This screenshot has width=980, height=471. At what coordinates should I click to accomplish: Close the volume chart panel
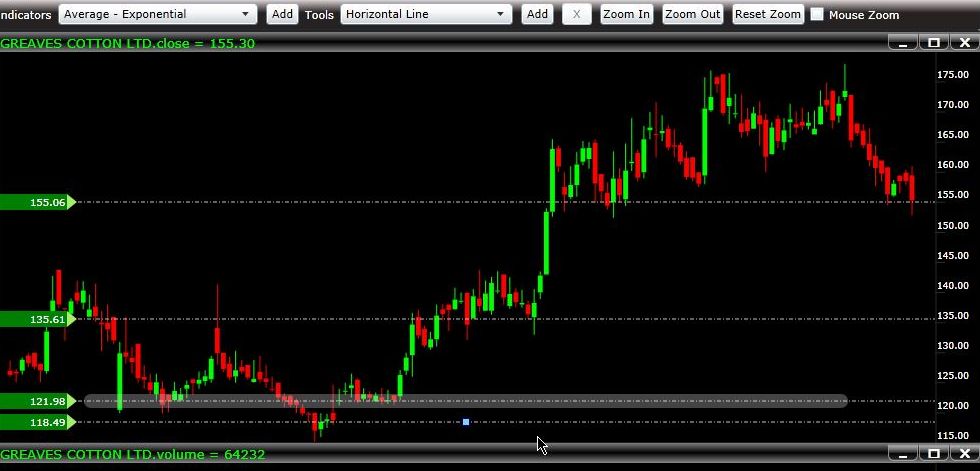(x=965, y=454)
